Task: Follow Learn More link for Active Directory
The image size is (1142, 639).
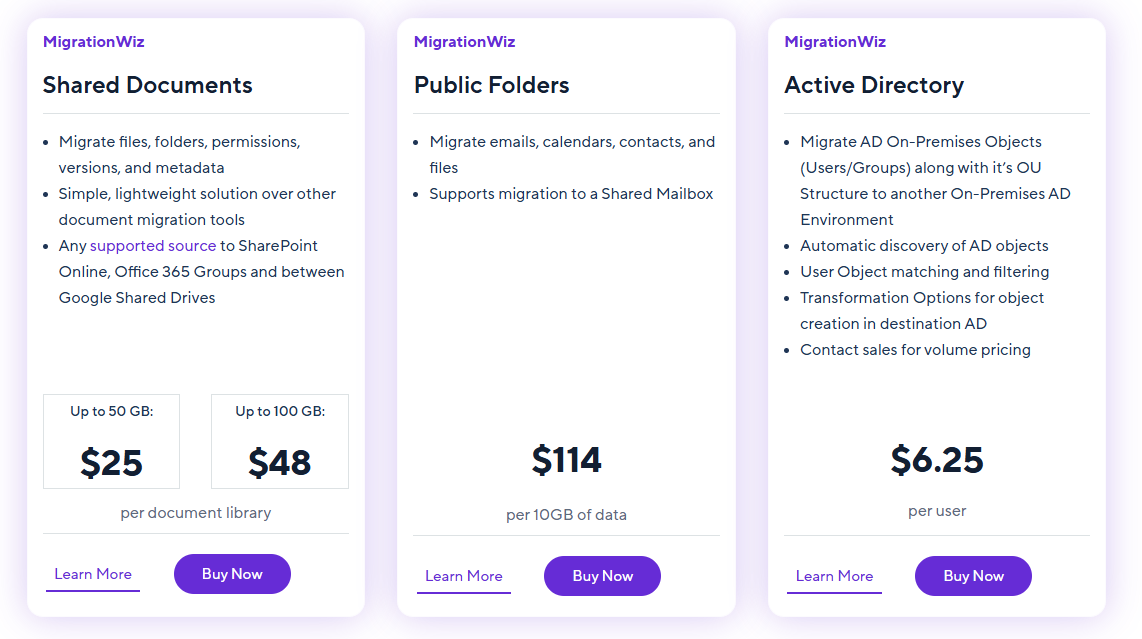Action: (834, 576)
